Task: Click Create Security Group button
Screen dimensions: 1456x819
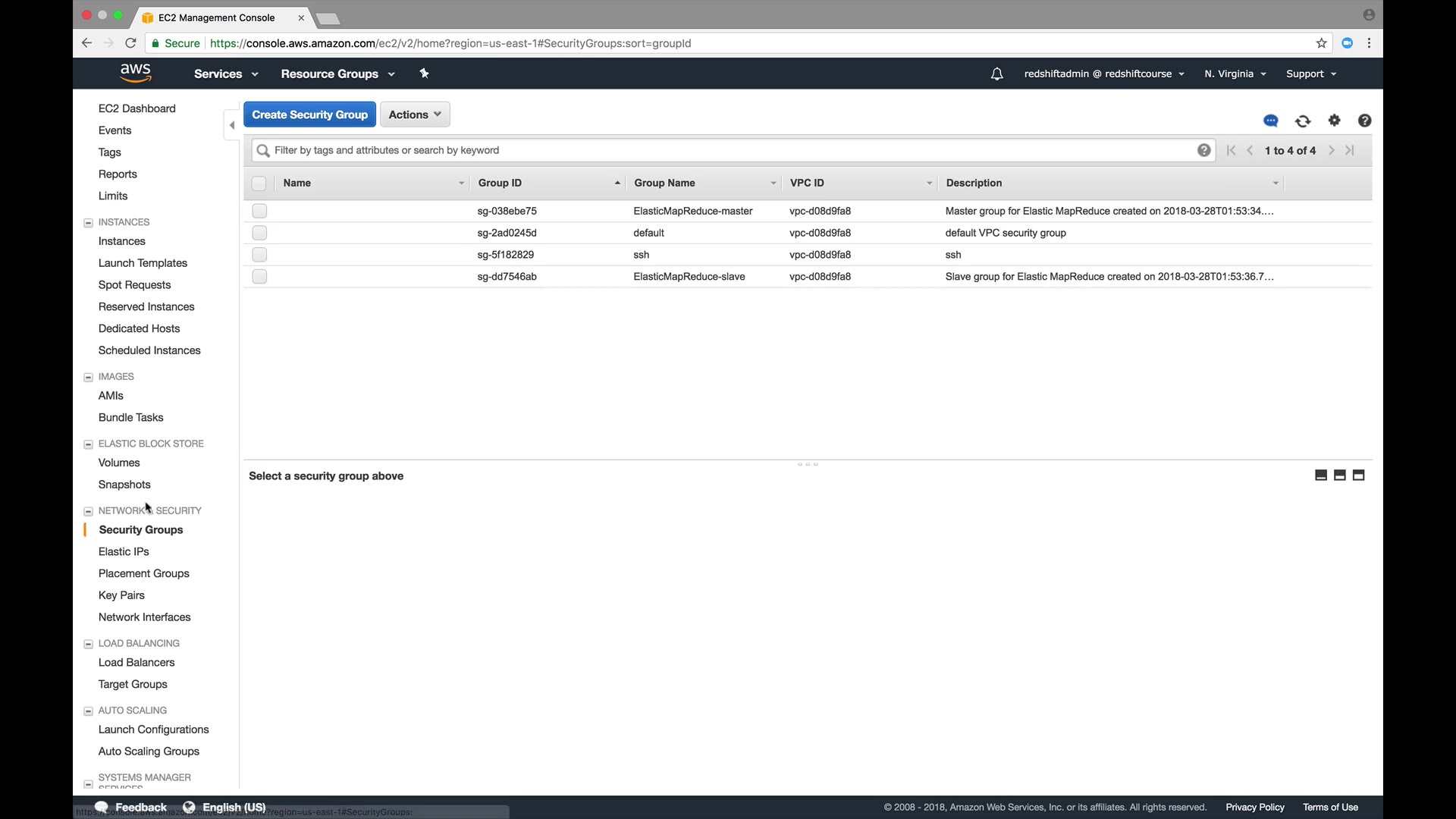Action: click(x=309, y=115)
